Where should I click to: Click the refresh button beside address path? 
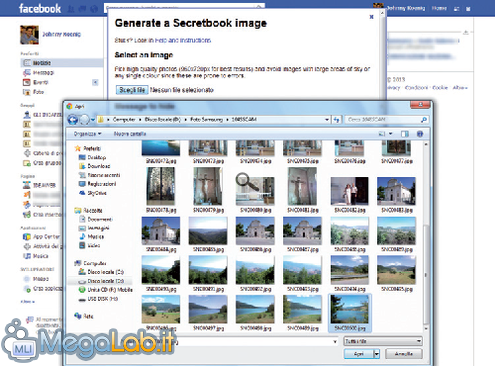pos(336,119)
